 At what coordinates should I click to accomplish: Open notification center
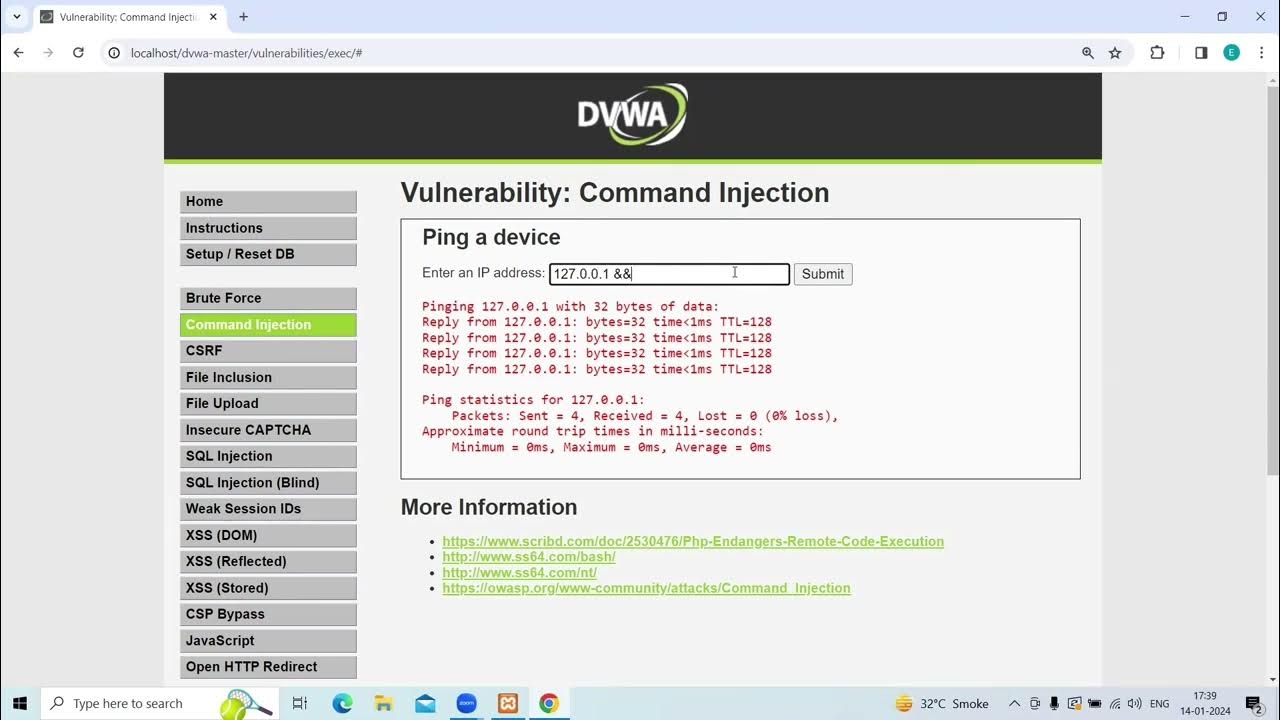point(1254,703)
